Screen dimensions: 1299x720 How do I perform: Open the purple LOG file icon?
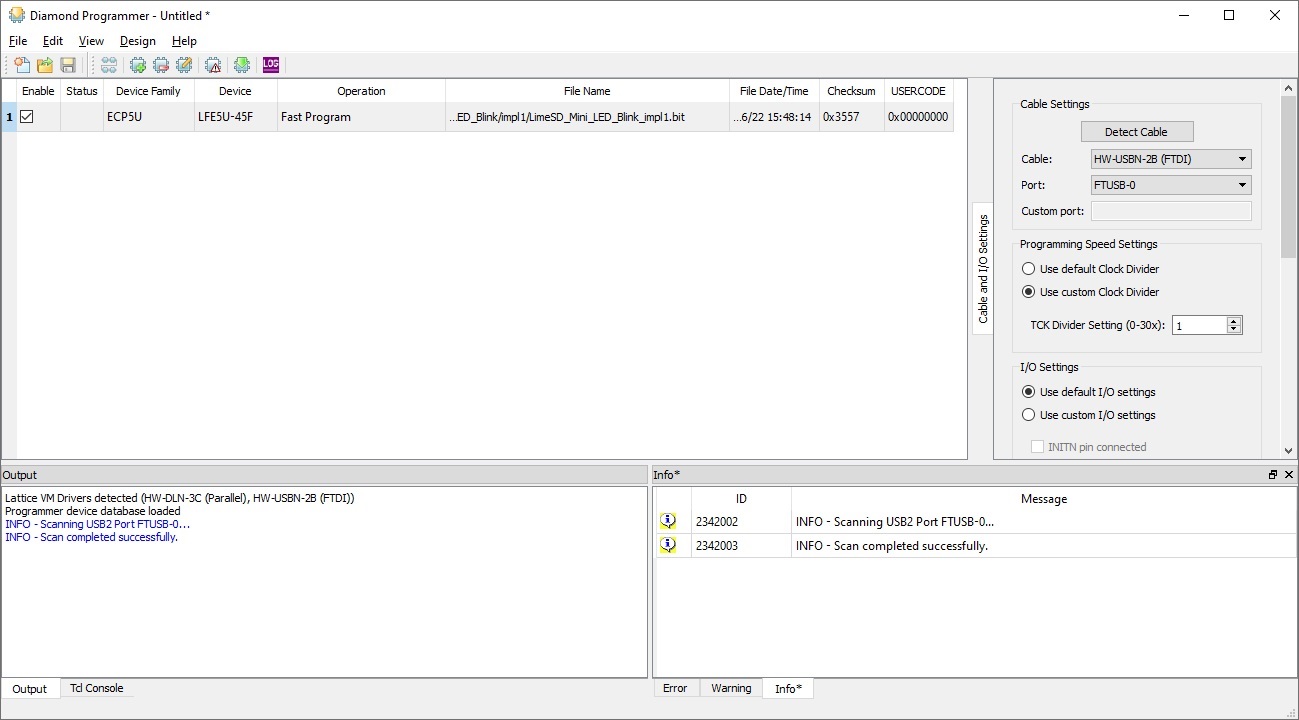(271, 65)
